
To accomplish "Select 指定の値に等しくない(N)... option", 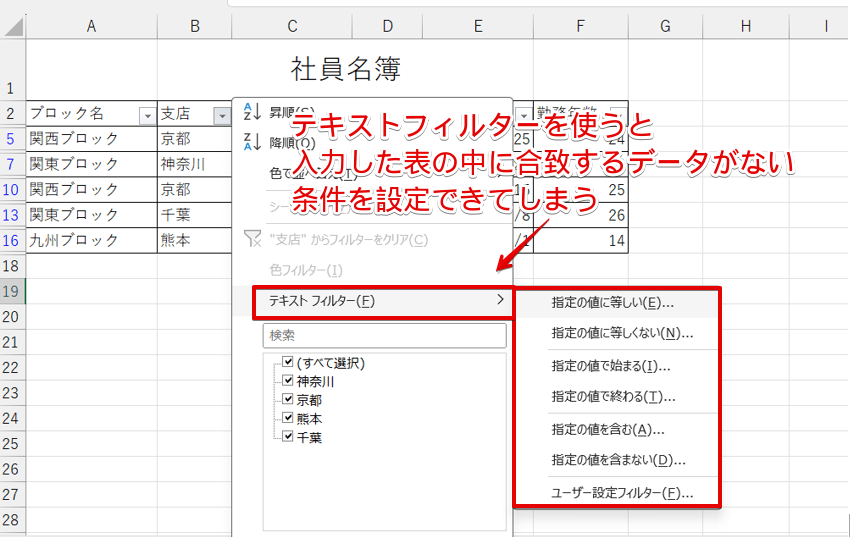I will 618,333.
